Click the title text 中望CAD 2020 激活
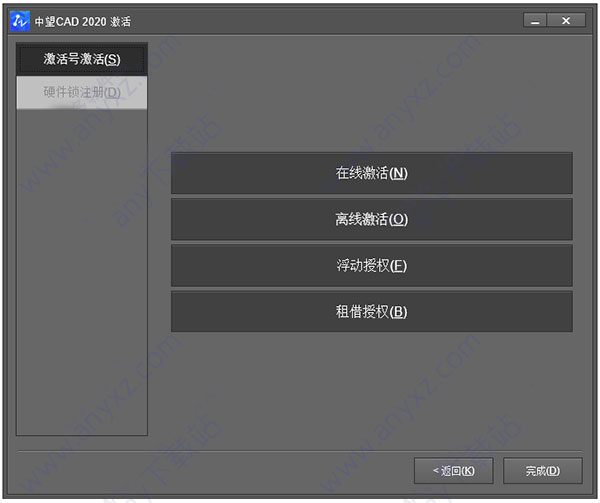This screenshot has height=503, width=600. pyautogui.click(x=83, y=21)
